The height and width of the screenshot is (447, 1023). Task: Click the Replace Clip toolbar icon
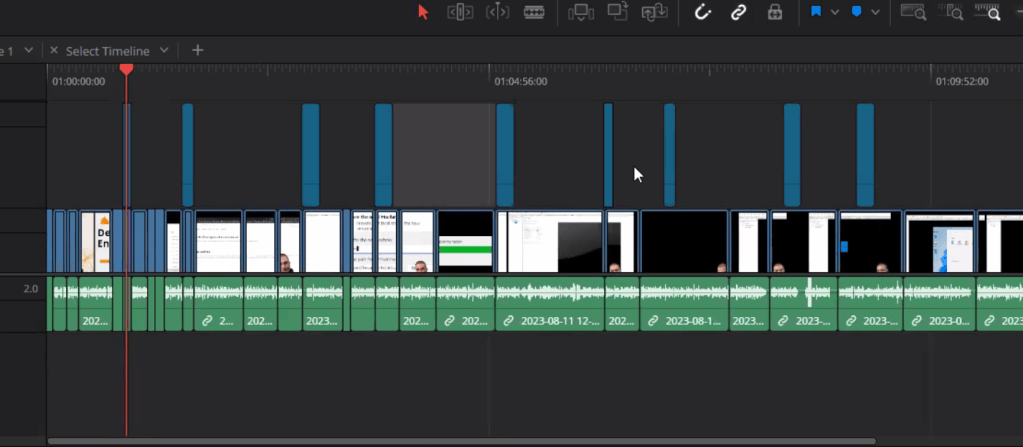coord(654,12)
